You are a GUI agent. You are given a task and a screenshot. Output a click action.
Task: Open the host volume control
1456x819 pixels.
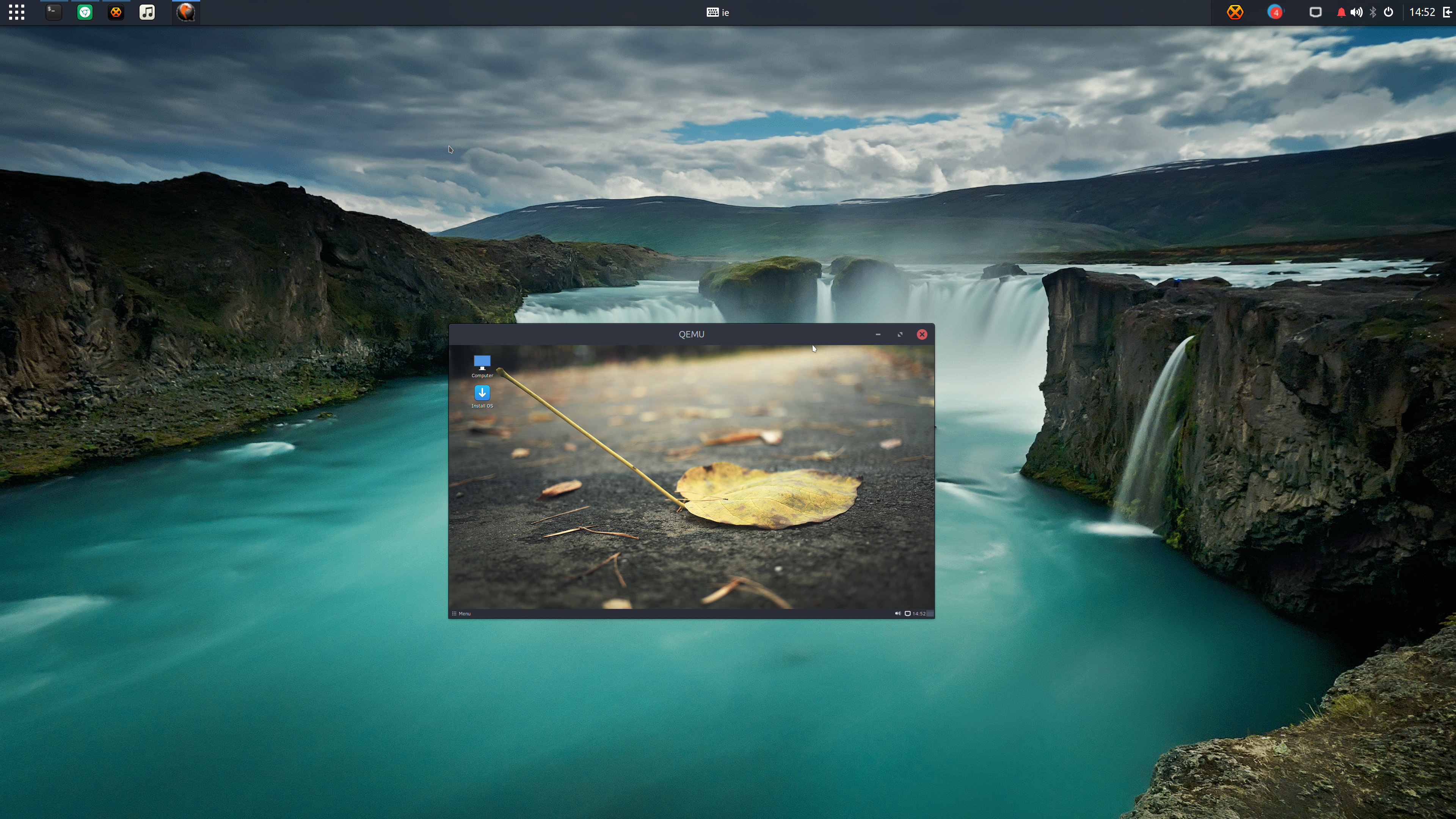[x=1357, y=13]
